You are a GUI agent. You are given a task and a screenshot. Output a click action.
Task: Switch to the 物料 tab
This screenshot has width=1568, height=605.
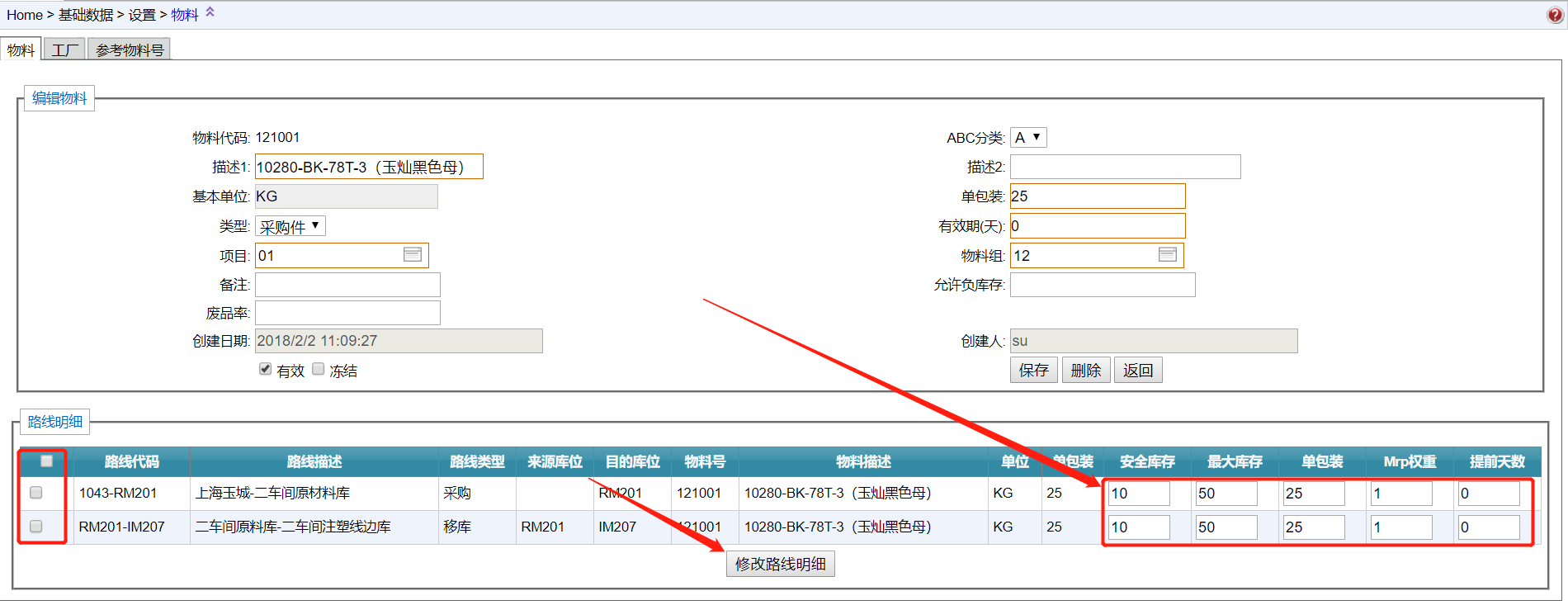coord(21,50)
